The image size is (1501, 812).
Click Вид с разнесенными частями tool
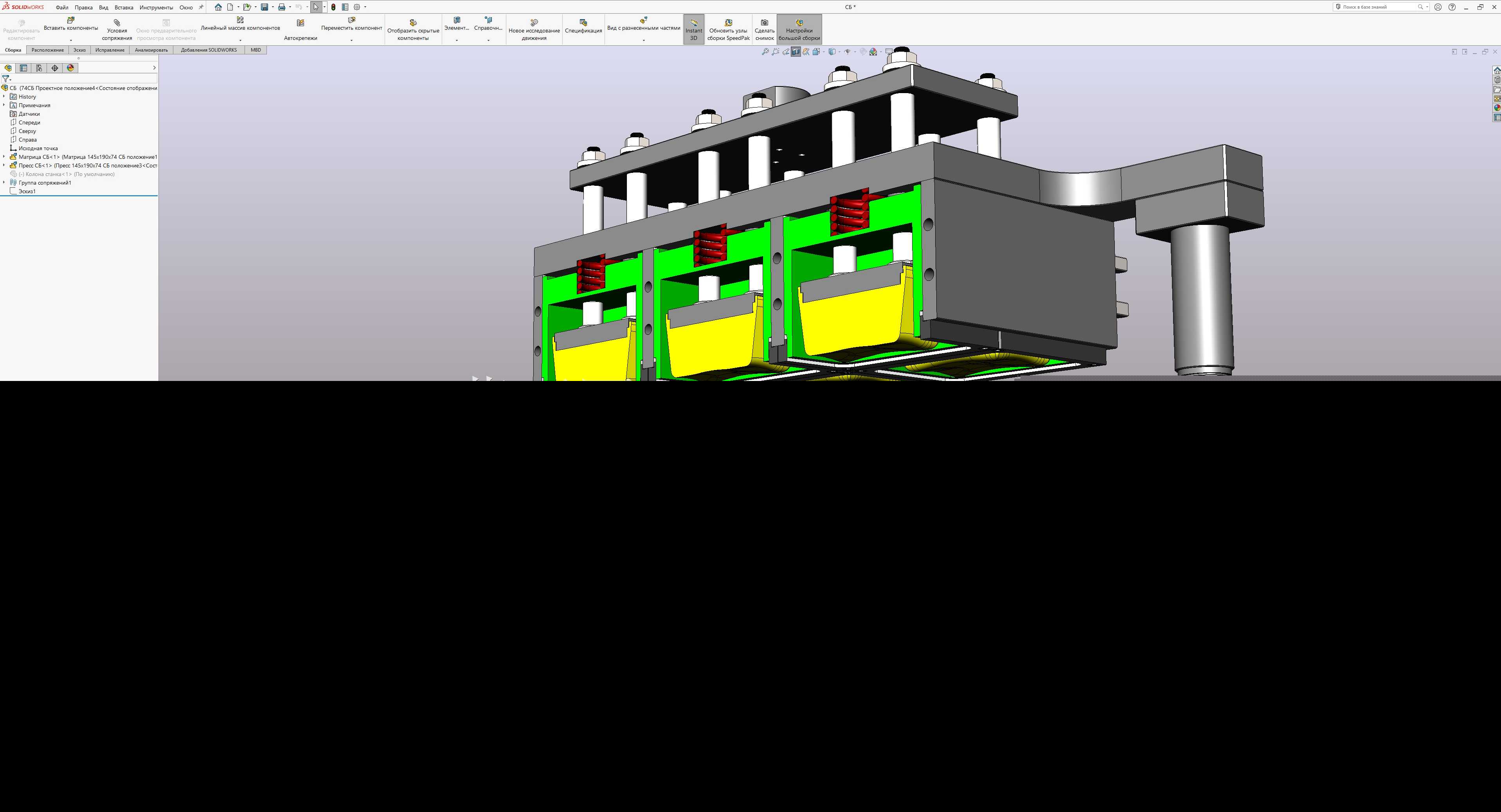point(643,24)
